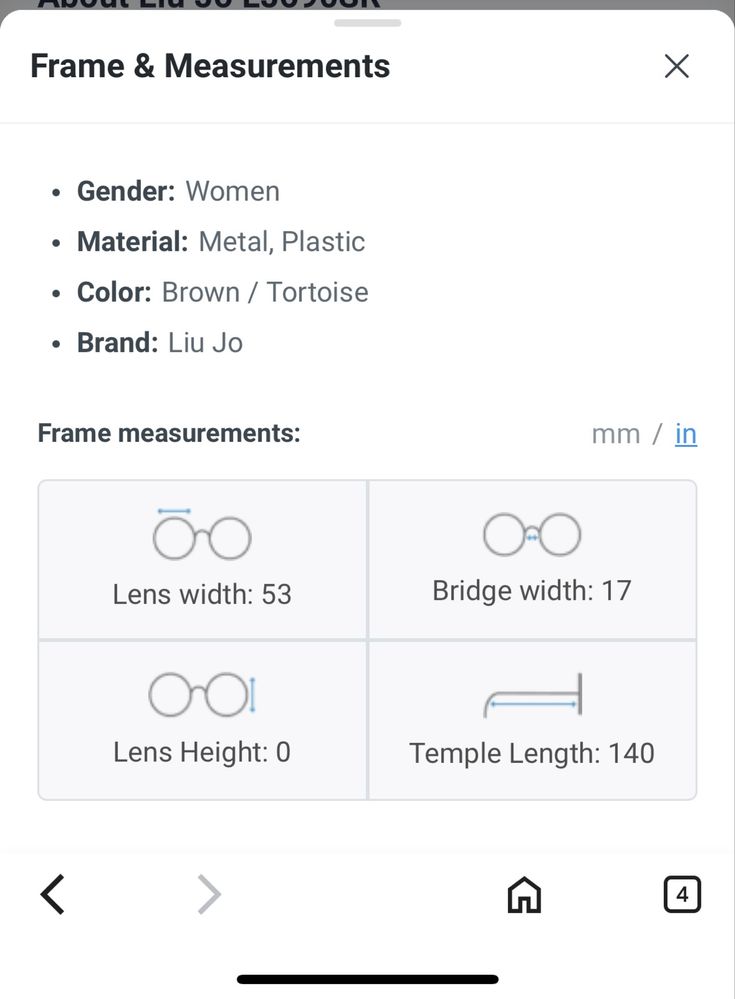Viewport: 735px width, 999px height.
Task: Select the Temple Length: 140 cell
Action: (x=532, y=720)
